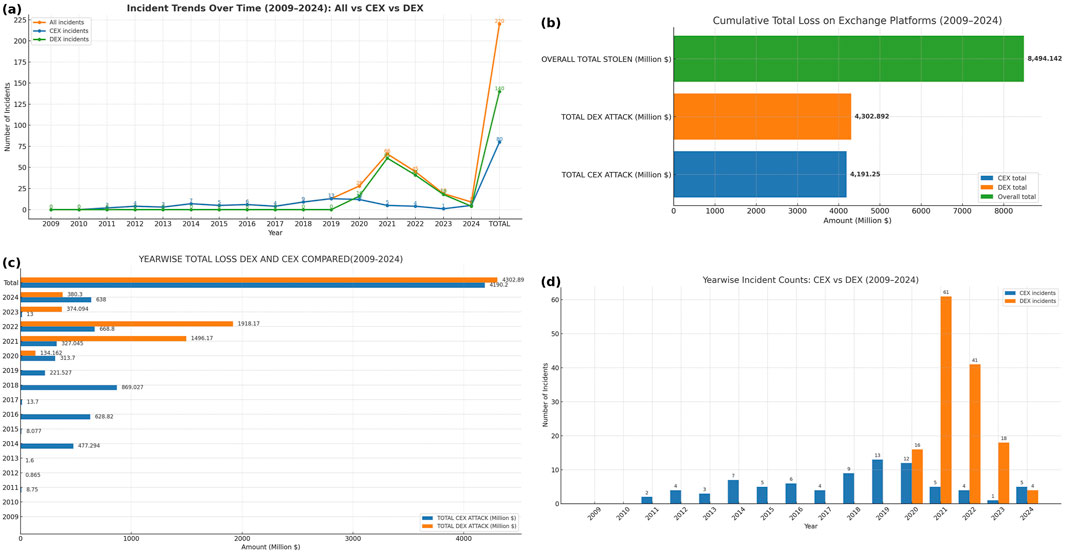The image size is (1065, 553).
Task: Click the 2018 blue CEX bar labeled 869.027
Action: tap(69, 386)
